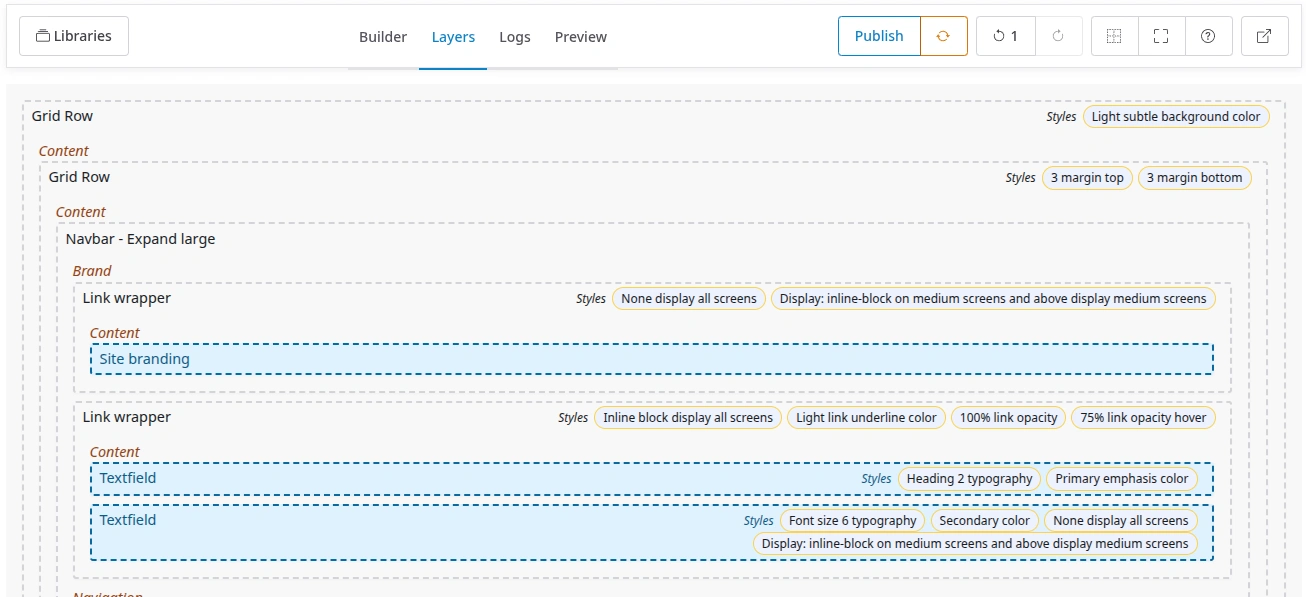Click the open in new window icon
Image resolution: width=1306 pixels, height=597 pixels.
click(1264, 36)
